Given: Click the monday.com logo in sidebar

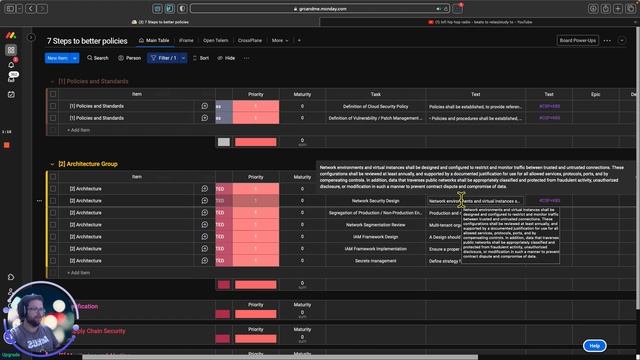Looking at the screenshot, I should coord(11,36).
